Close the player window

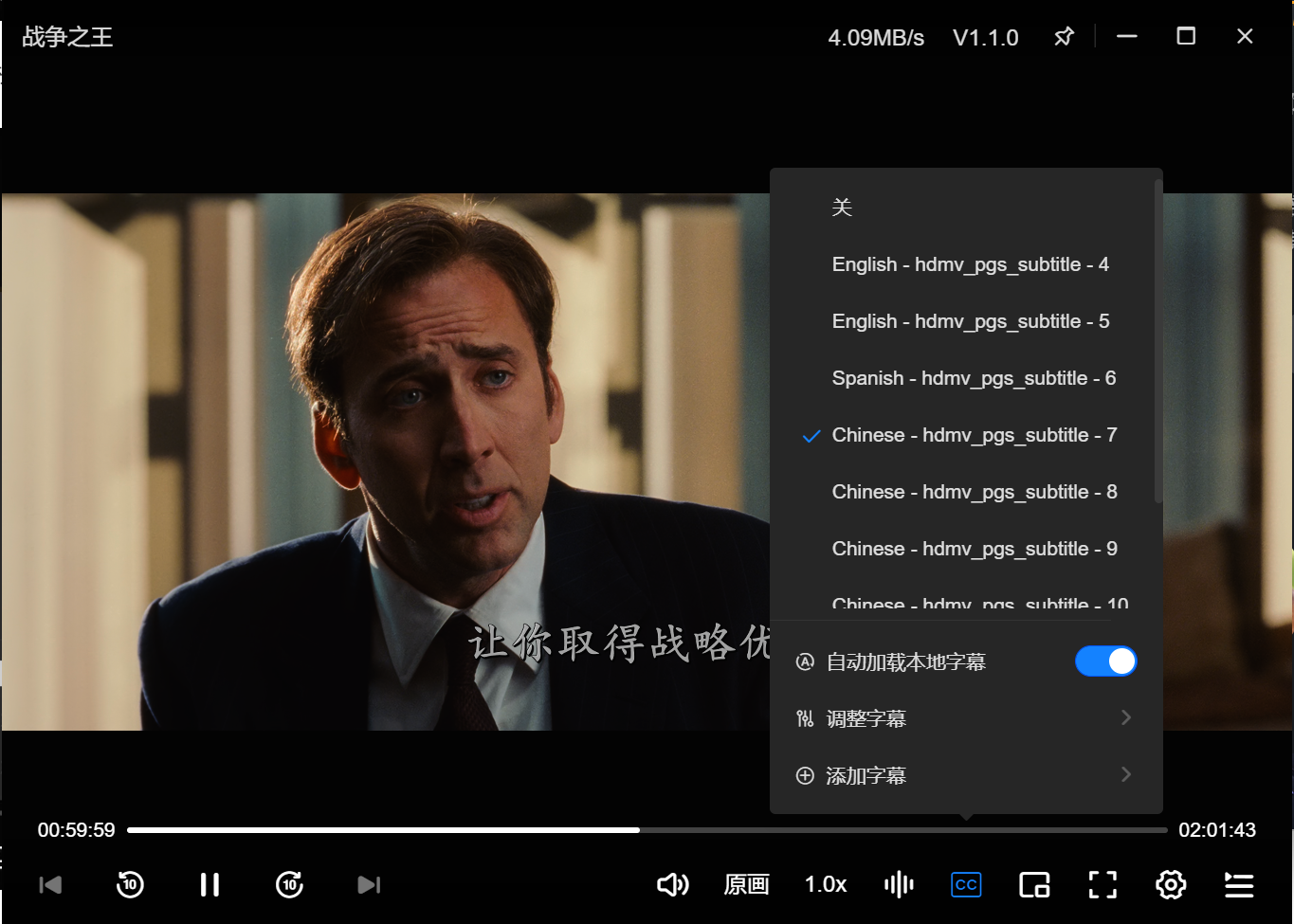pyautogui.click(x=1245, y=36)
